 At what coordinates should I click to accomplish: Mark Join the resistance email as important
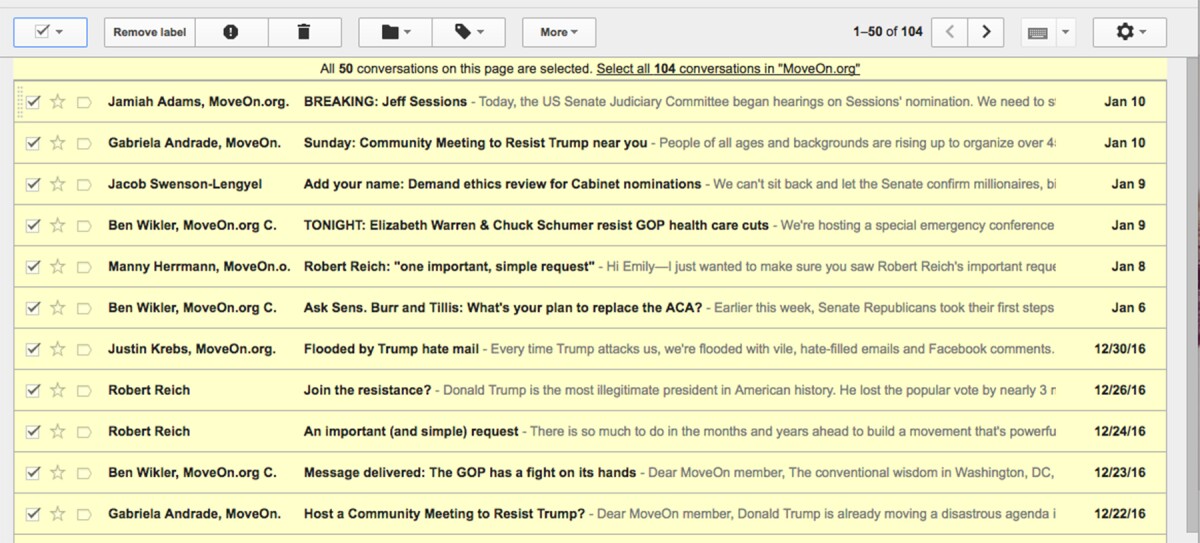(x=84, y=390)
